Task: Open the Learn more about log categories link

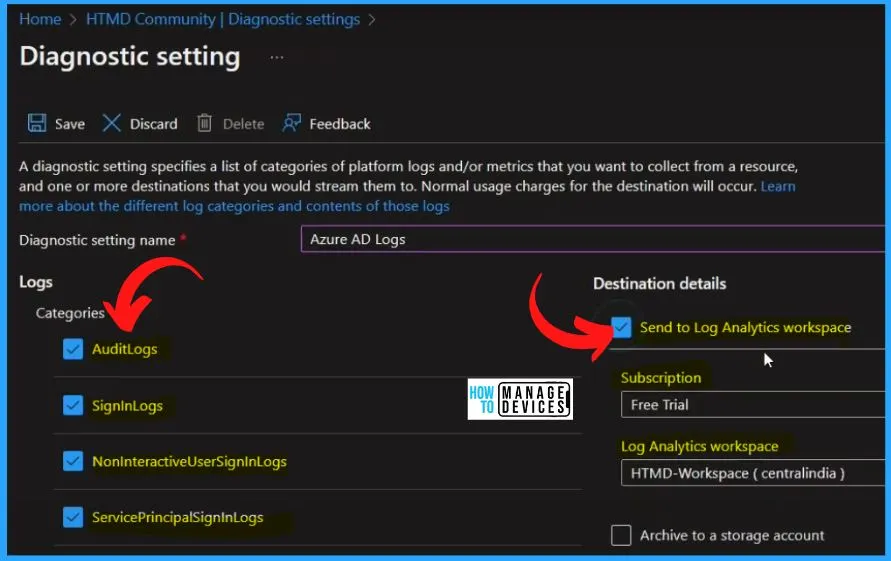Action: tap(234, 206)
